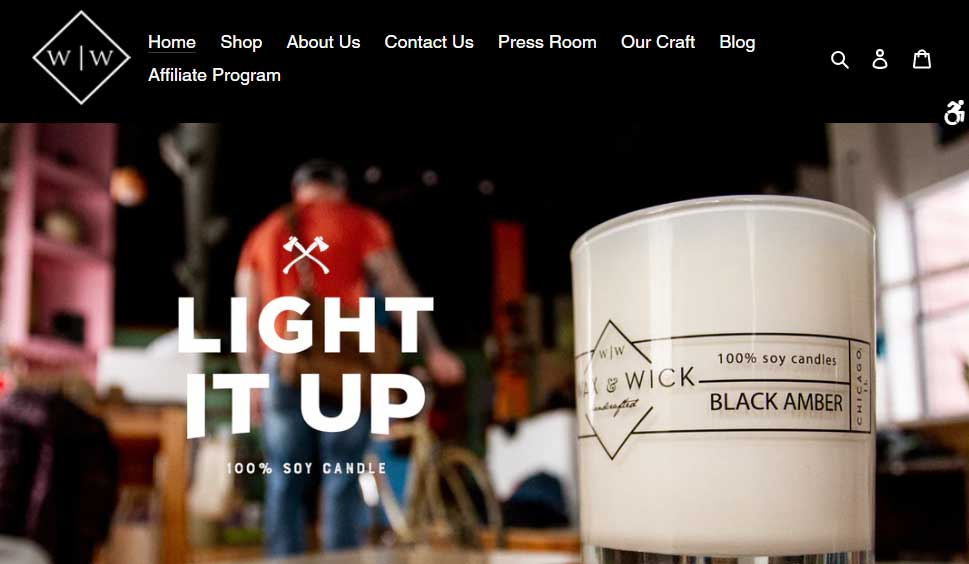
Task: Open the search magnifier icon
Action: tap(839, 59)
